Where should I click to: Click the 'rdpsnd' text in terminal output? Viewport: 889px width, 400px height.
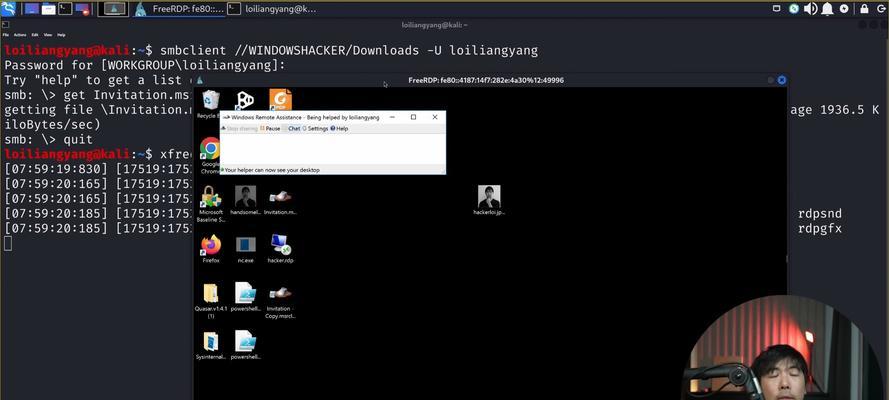(820, 214)
